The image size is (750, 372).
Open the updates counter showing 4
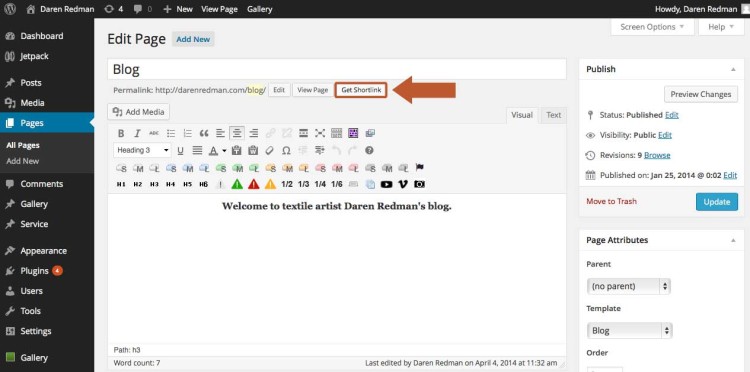pyautogui.click(x=114, y=9)
